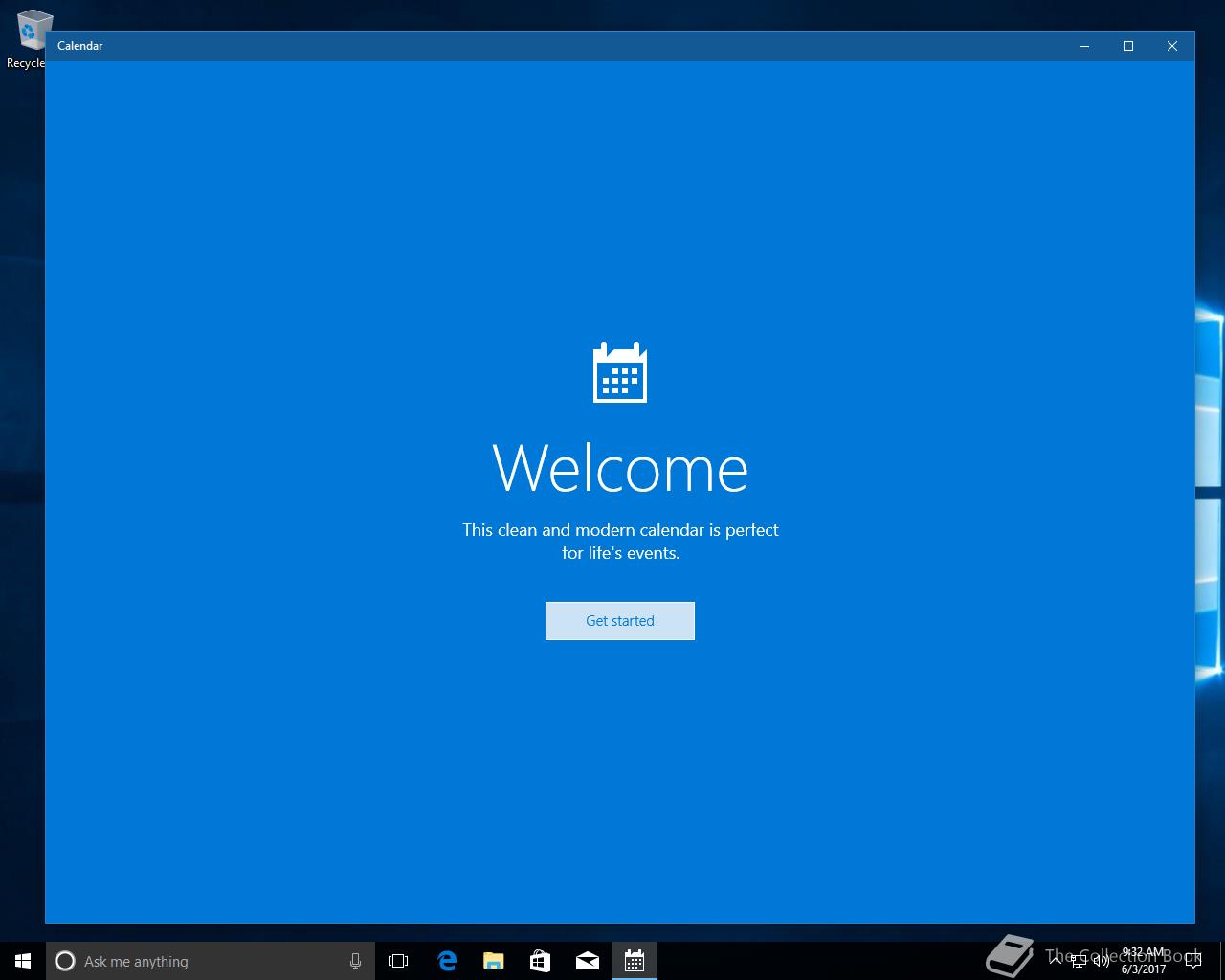Minimize the Calendar window
Image resolution: width=1225 pixels, height=980 pixels.
[x=1084, y=46]
